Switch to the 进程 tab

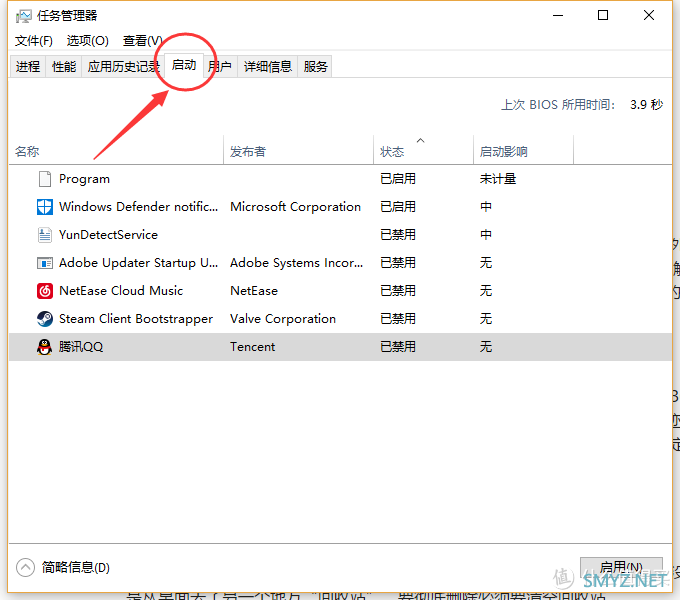(x=28, y=66)
